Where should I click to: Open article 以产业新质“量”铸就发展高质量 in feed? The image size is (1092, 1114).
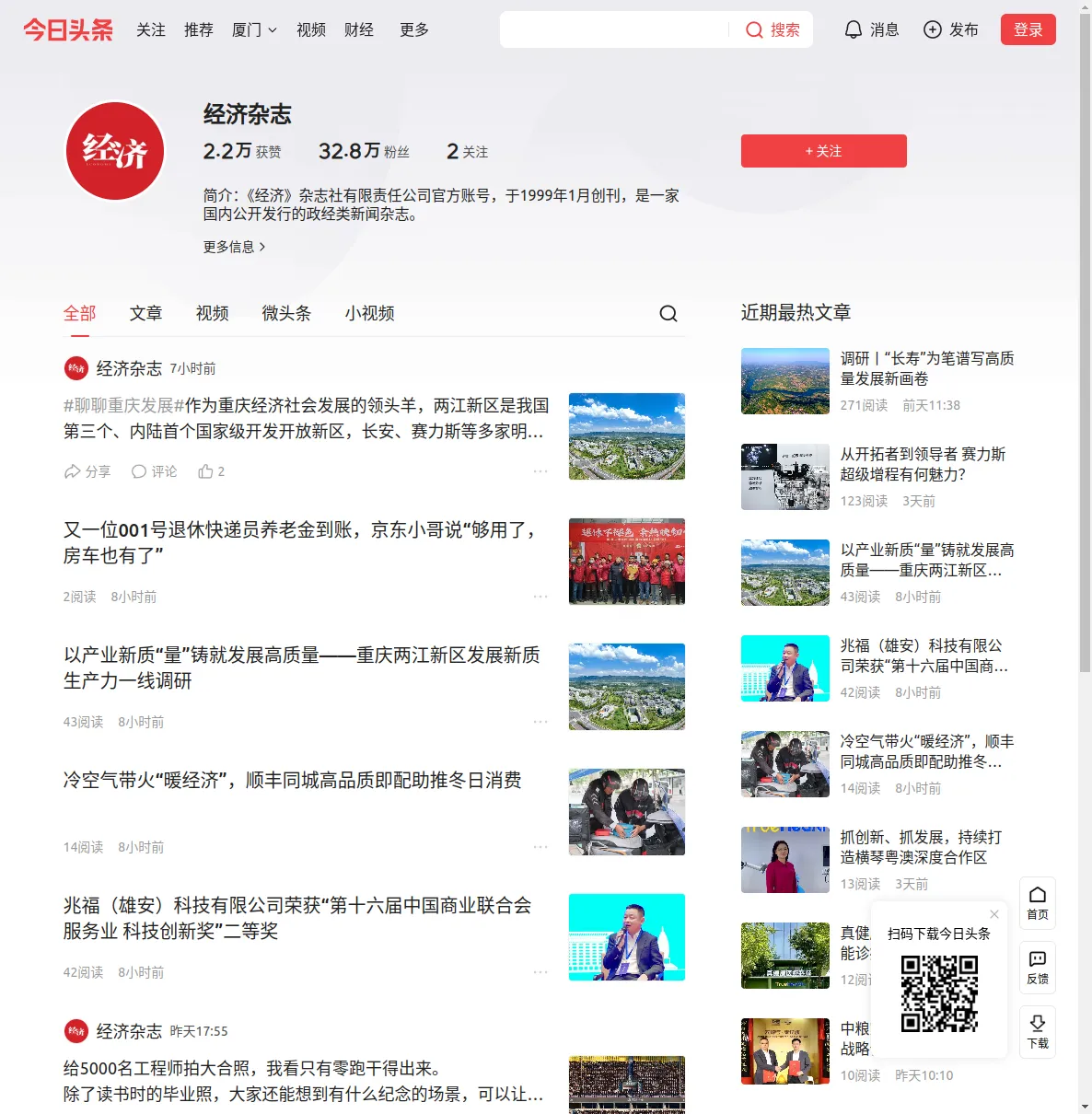click(x=302, y=668)
